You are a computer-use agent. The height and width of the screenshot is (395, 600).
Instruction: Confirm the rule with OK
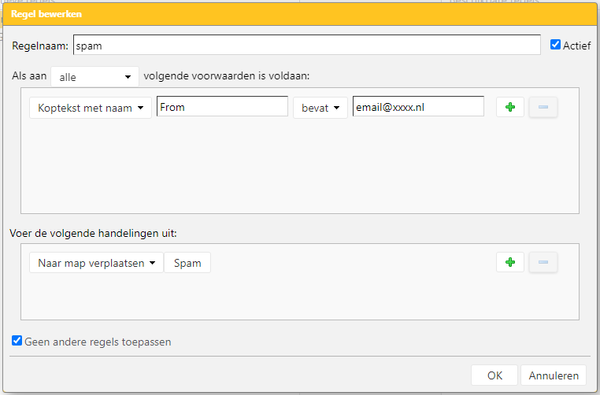[494, 375]
